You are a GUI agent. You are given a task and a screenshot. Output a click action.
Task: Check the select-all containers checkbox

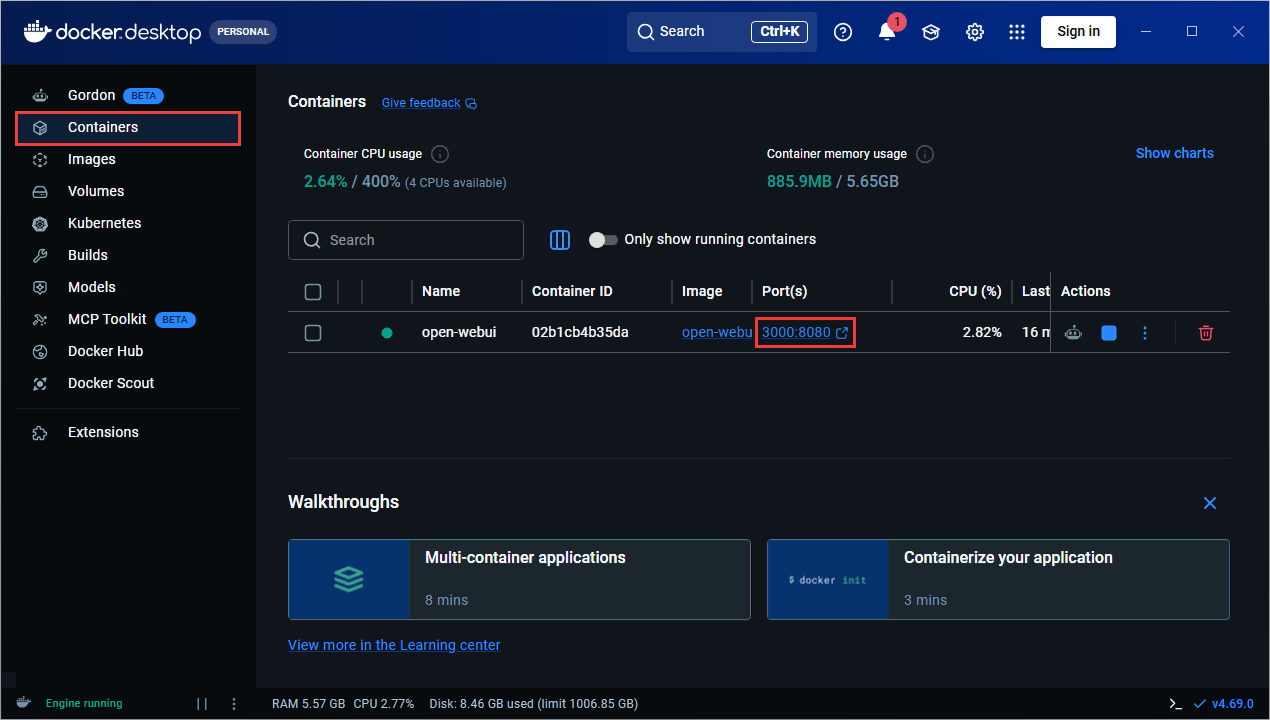point(313,292)
